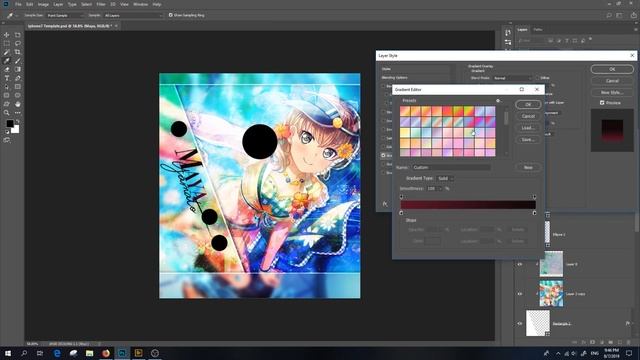The width and height of the screenshot is (640, 360).
Task: Click the New gradient button
Action: point(528,167)
